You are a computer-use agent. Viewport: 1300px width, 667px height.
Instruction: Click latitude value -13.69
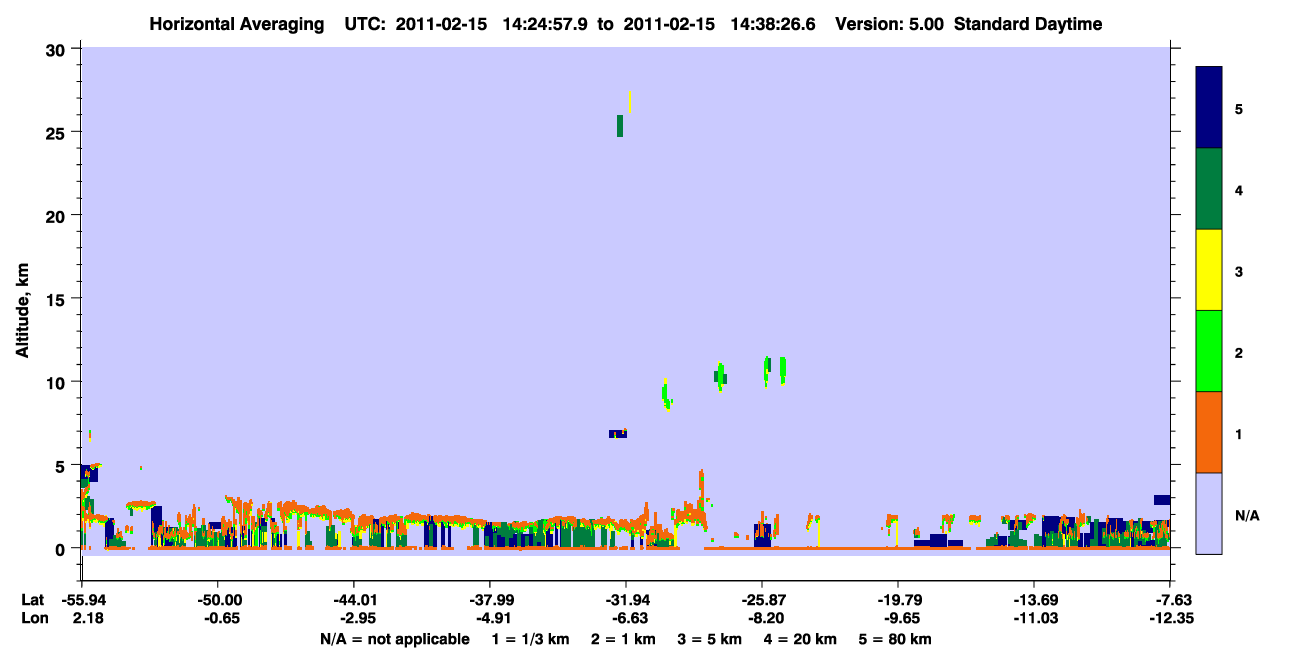[x=1034, y=600]
